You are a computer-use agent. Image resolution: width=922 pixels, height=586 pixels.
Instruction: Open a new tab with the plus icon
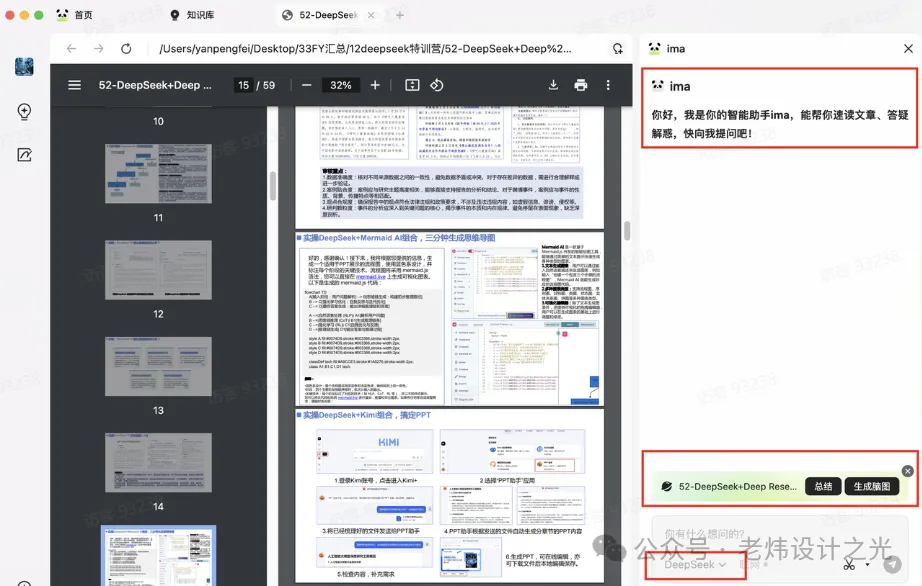point(400,15)
